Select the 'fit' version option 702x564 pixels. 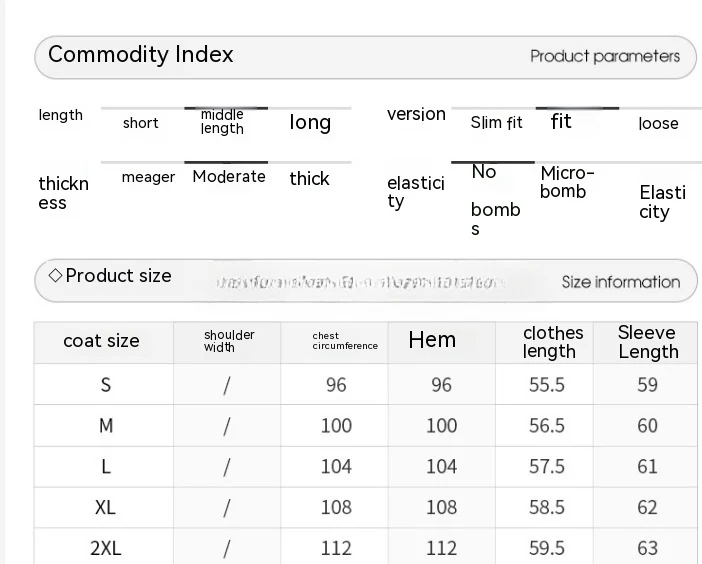(561, 121)
